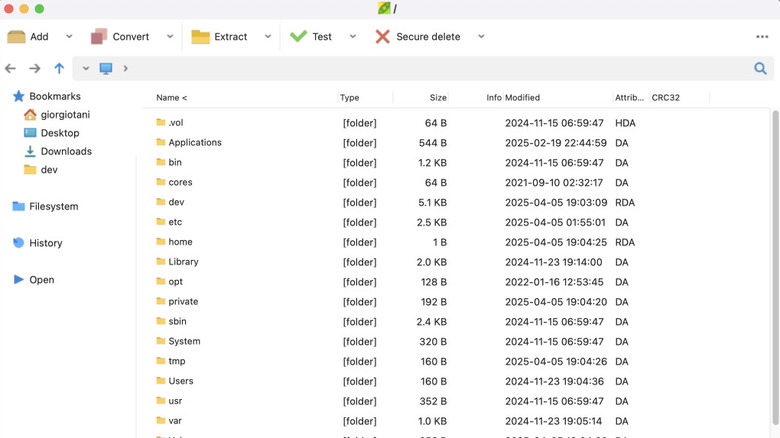The width and height of the screenshot is (780, 438).
Task: Open the navigation history dropdown chevron
Action: tap(86, 68)
